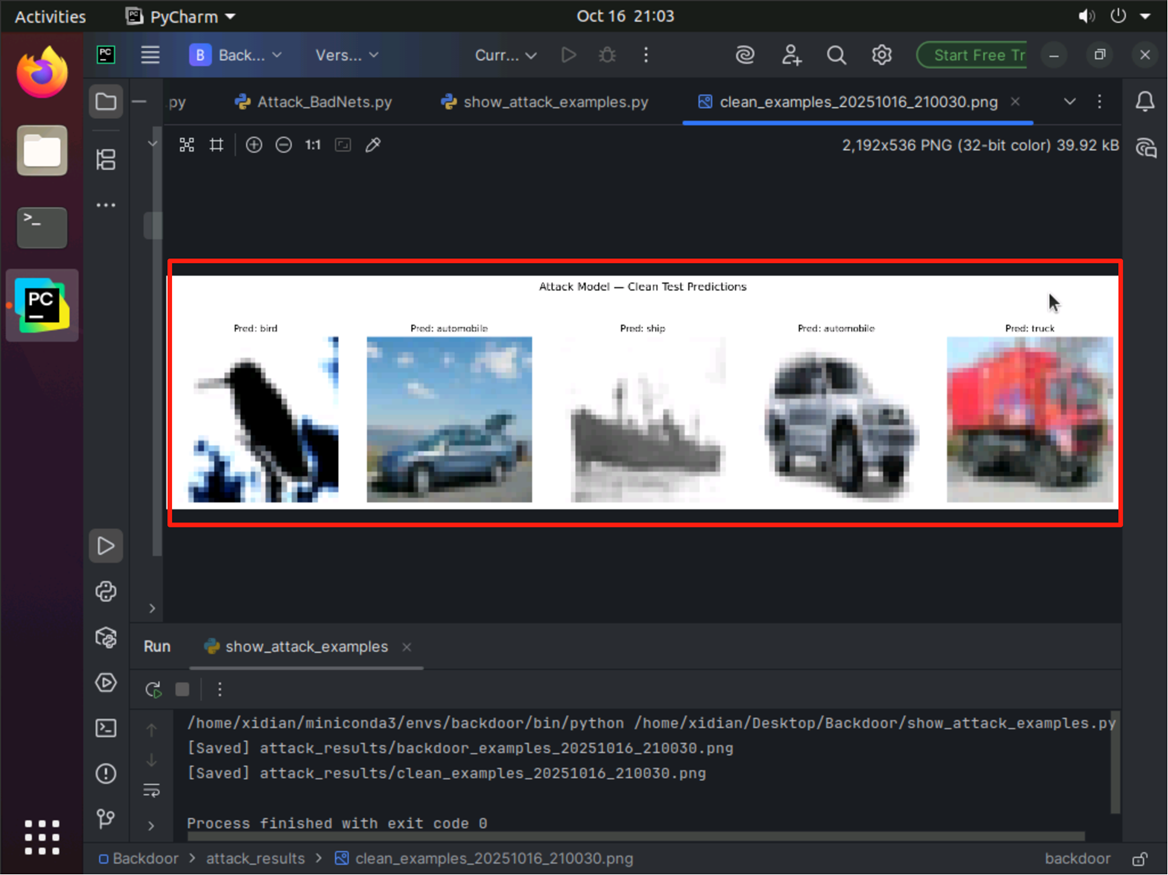Click the Run console horizontal scrollbar
The height and width of the screenshot is (875, 1168).
point(635,837)
